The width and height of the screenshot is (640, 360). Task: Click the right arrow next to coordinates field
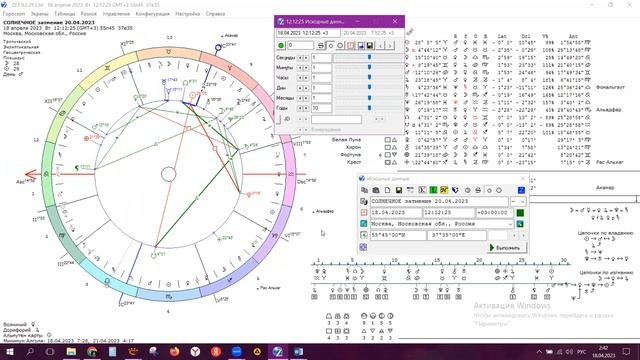pyautogui.click(x=524, y=236)
